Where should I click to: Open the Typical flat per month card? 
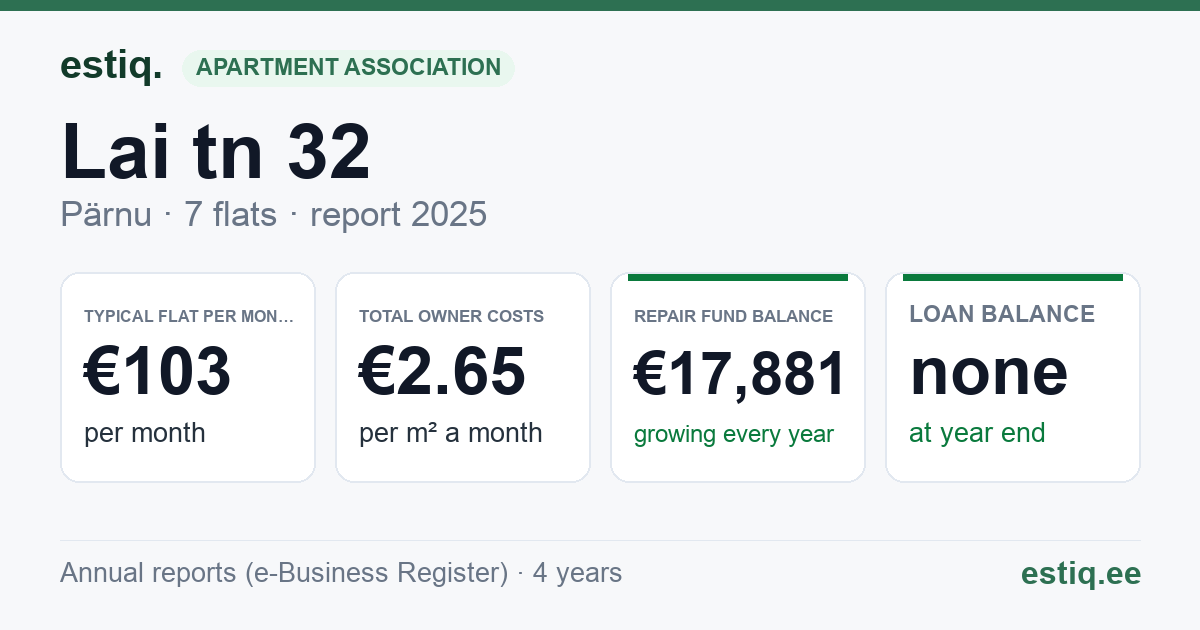coord(188,377)
